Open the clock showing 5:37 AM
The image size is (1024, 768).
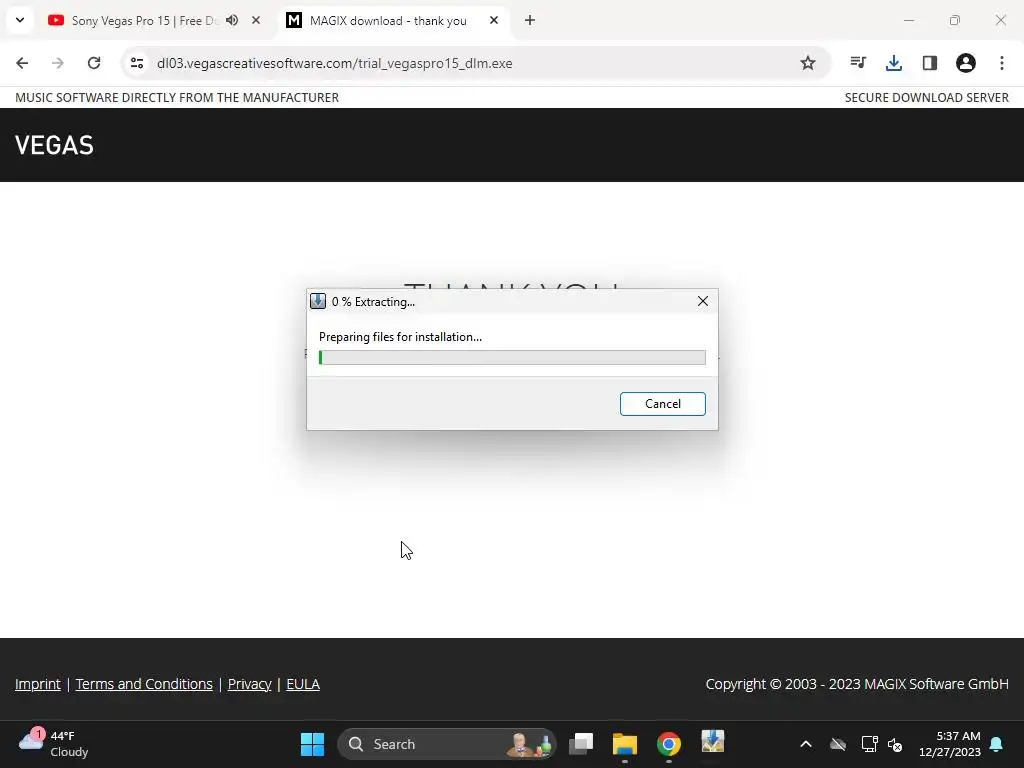[950, 744]
